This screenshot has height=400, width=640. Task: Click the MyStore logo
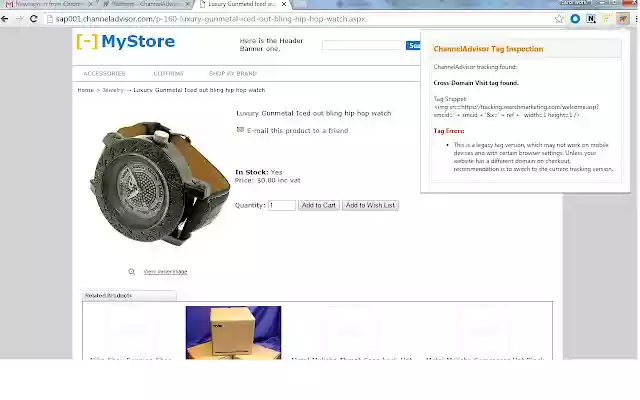tap(126, 42)
